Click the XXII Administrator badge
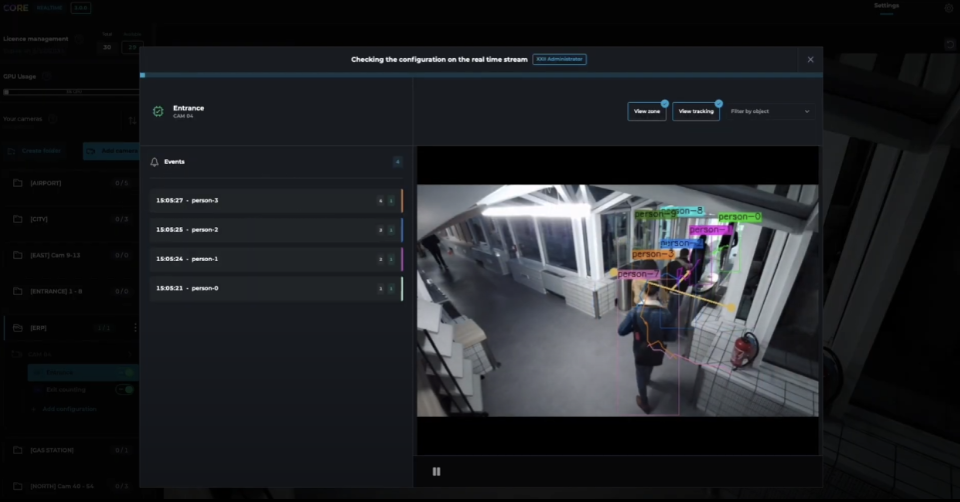The width and height of the screenshot is (960, 502). coord(560,59)
